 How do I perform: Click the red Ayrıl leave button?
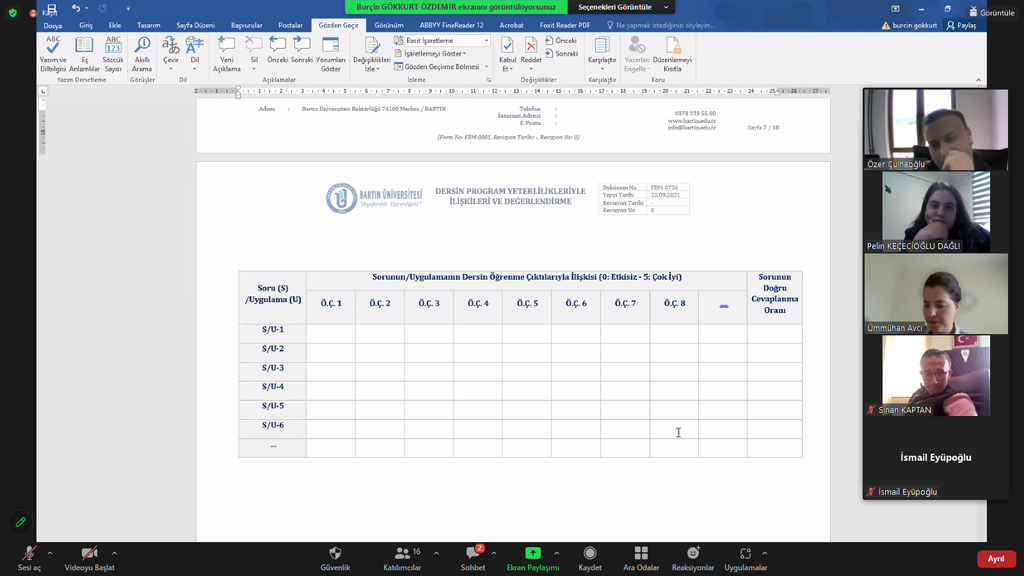[996, 558]
